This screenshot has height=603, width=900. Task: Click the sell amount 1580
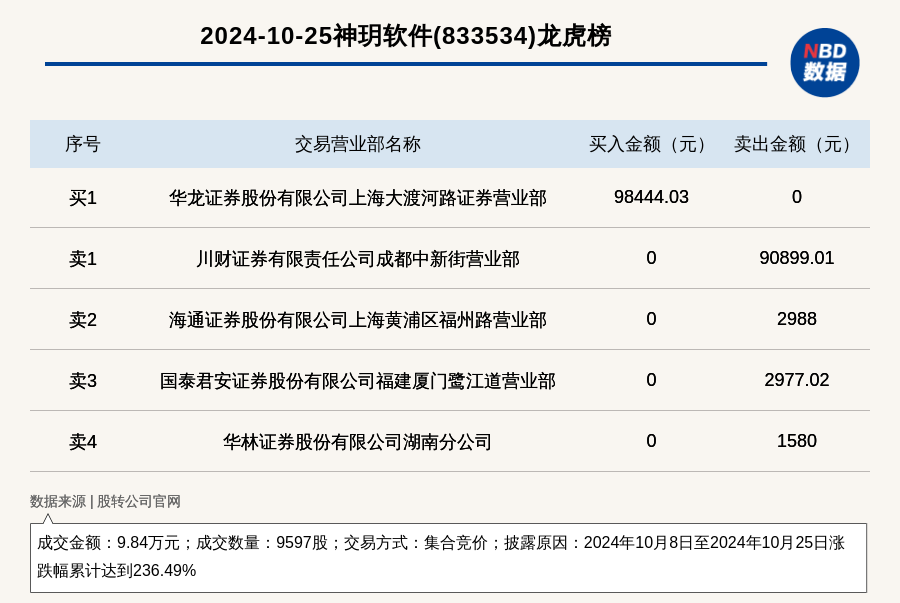(x=796, y=440)
